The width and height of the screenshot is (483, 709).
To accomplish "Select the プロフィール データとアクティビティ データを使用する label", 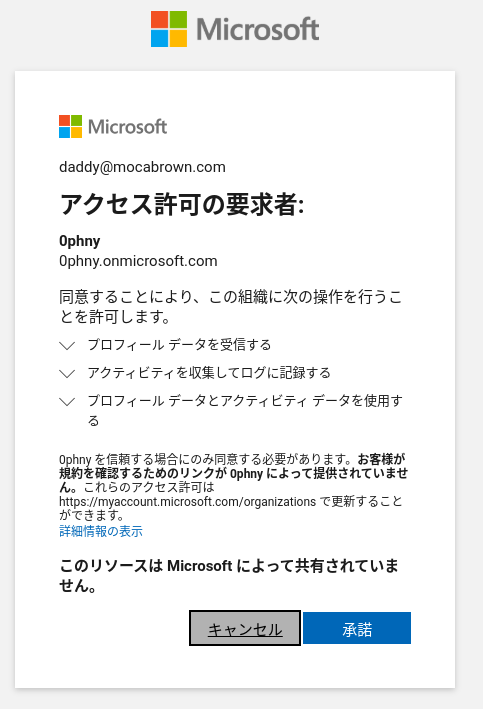I will pos(245,411).
